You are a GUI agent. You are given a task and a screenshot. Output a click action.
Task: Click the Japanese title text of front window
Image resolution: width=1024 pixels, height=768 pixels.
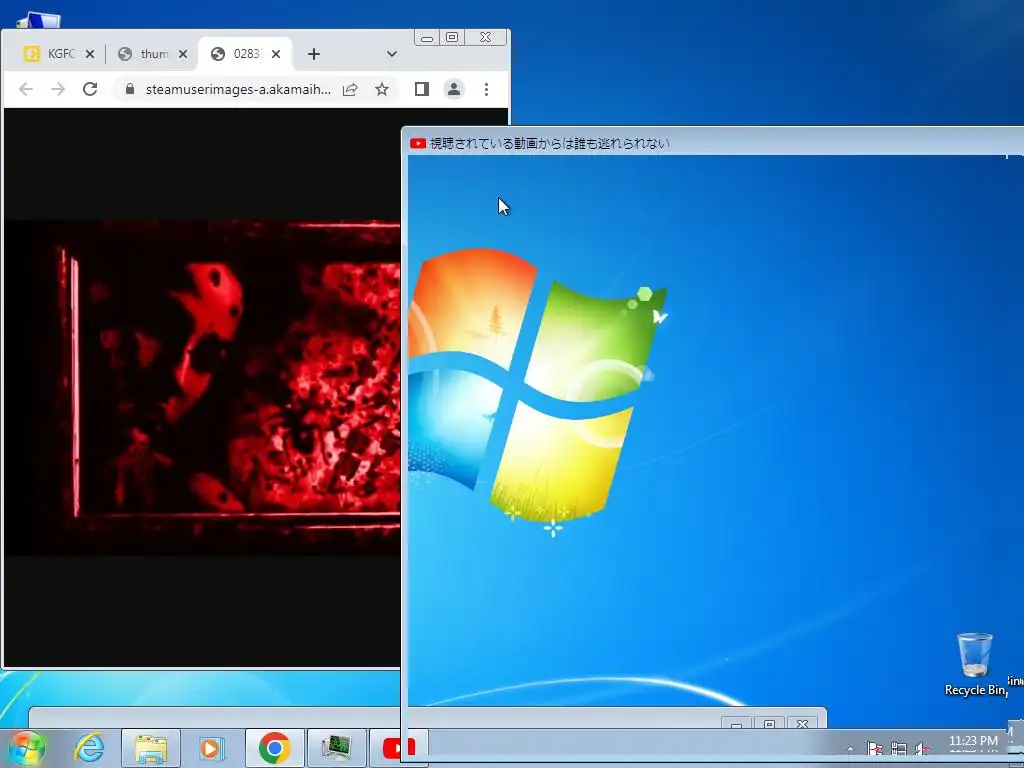click(550, 144)
